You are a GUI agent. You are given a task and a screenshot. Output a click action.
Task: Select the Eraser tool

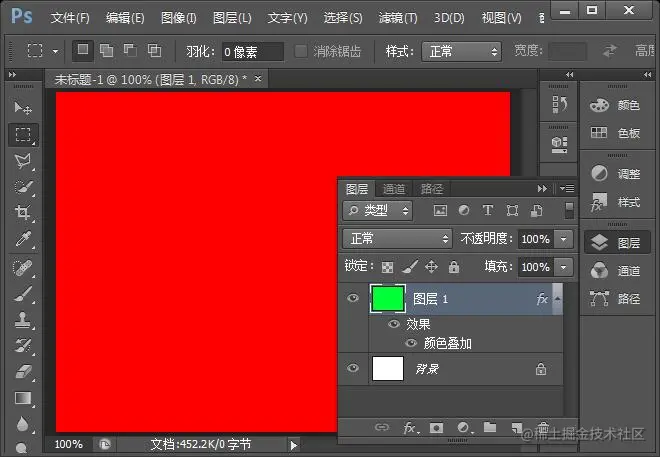pos(23,372)
